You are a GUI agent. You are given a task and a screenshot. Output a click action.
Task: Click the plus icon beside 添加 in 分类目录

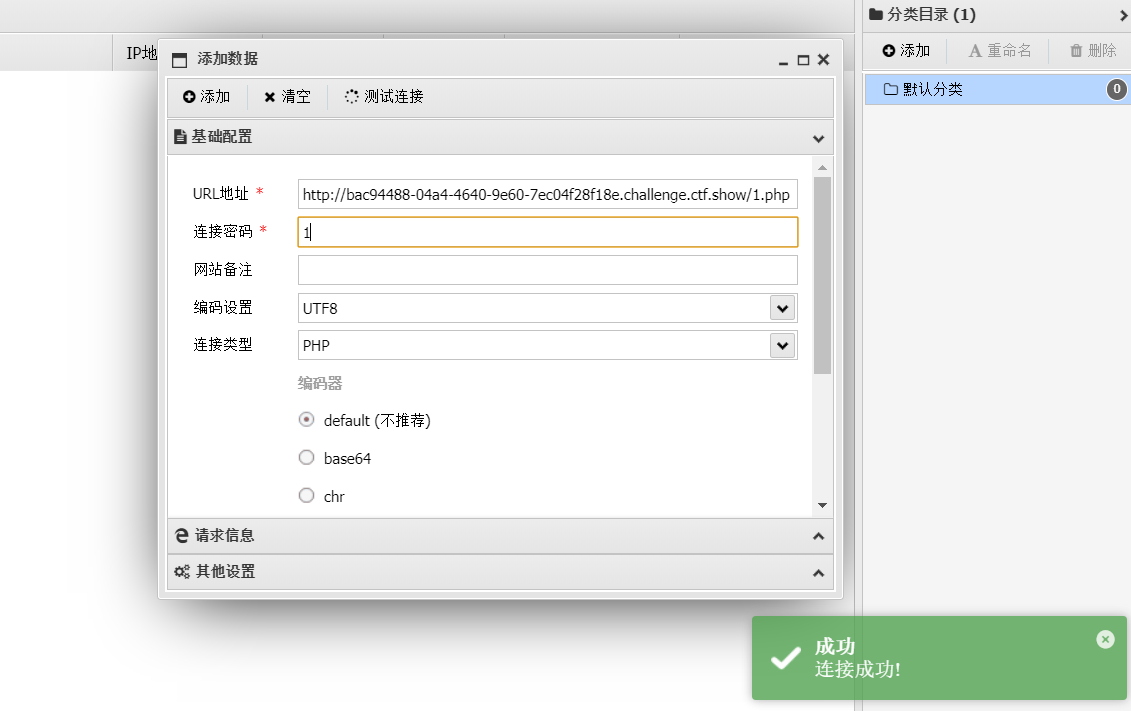889,50
